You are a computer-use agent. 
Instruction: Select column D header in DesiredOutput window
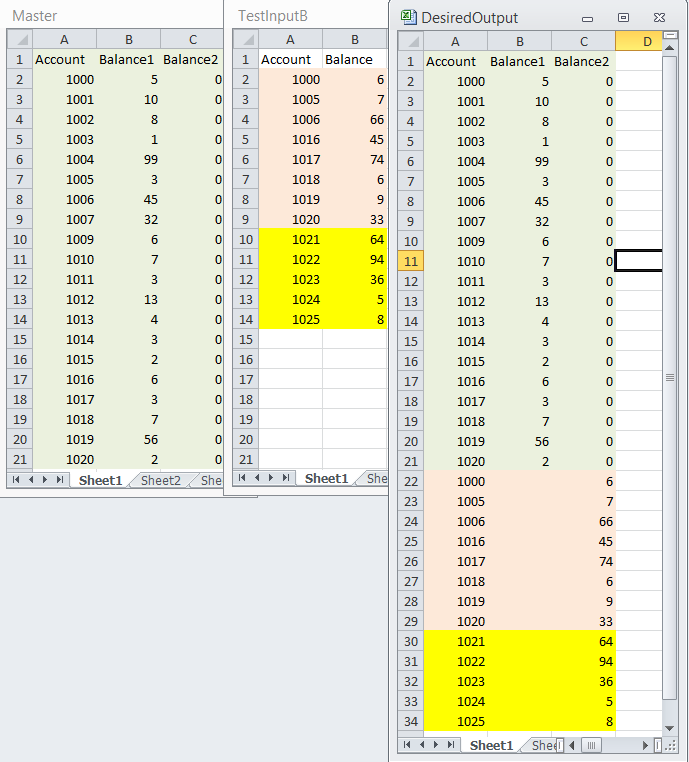point(639,41)
